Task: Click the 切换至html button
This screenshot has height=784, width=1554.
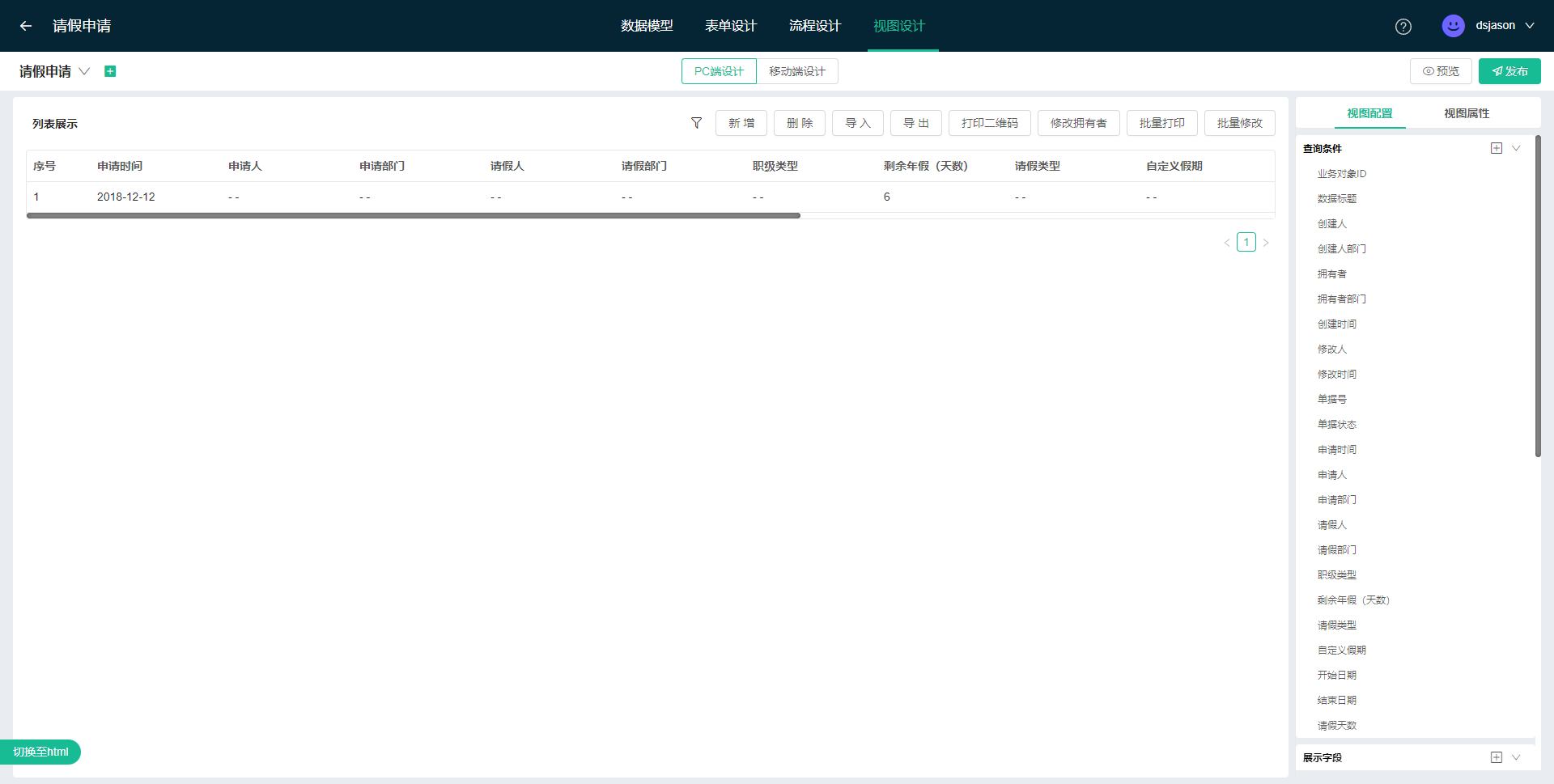Action: [x=40, y=752]
